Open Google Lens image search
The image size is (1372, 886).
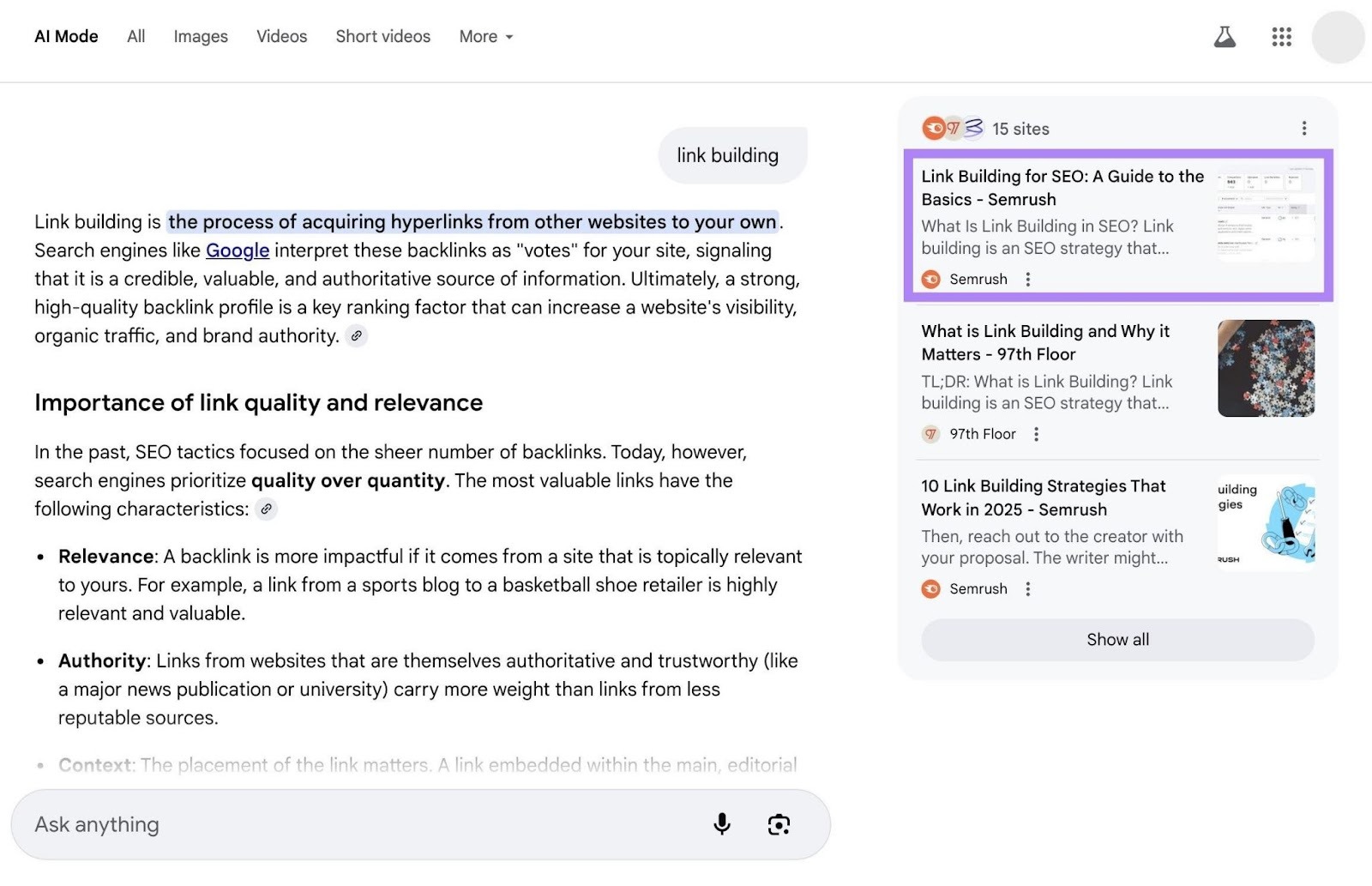[x=779, y=824]
